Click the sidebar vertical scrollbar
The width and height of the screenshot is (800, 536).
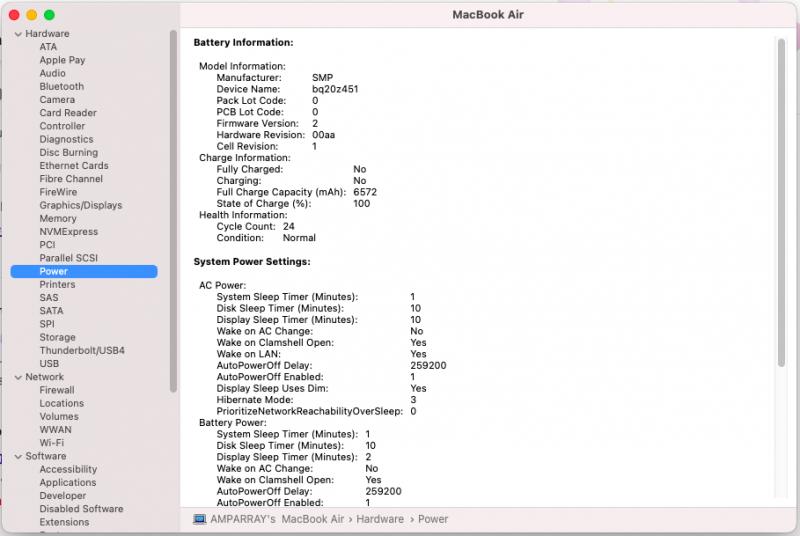click(x=173, y=211)
